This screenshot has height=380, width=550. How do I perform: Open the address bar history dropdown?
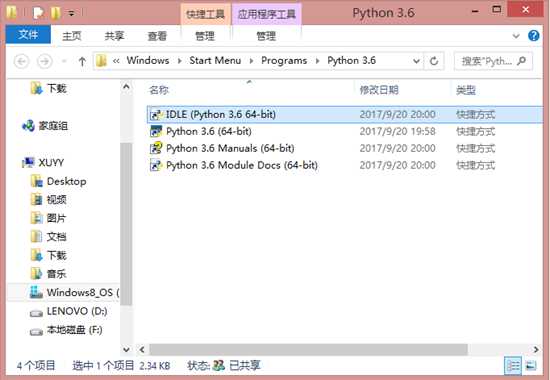pos(416,61)
